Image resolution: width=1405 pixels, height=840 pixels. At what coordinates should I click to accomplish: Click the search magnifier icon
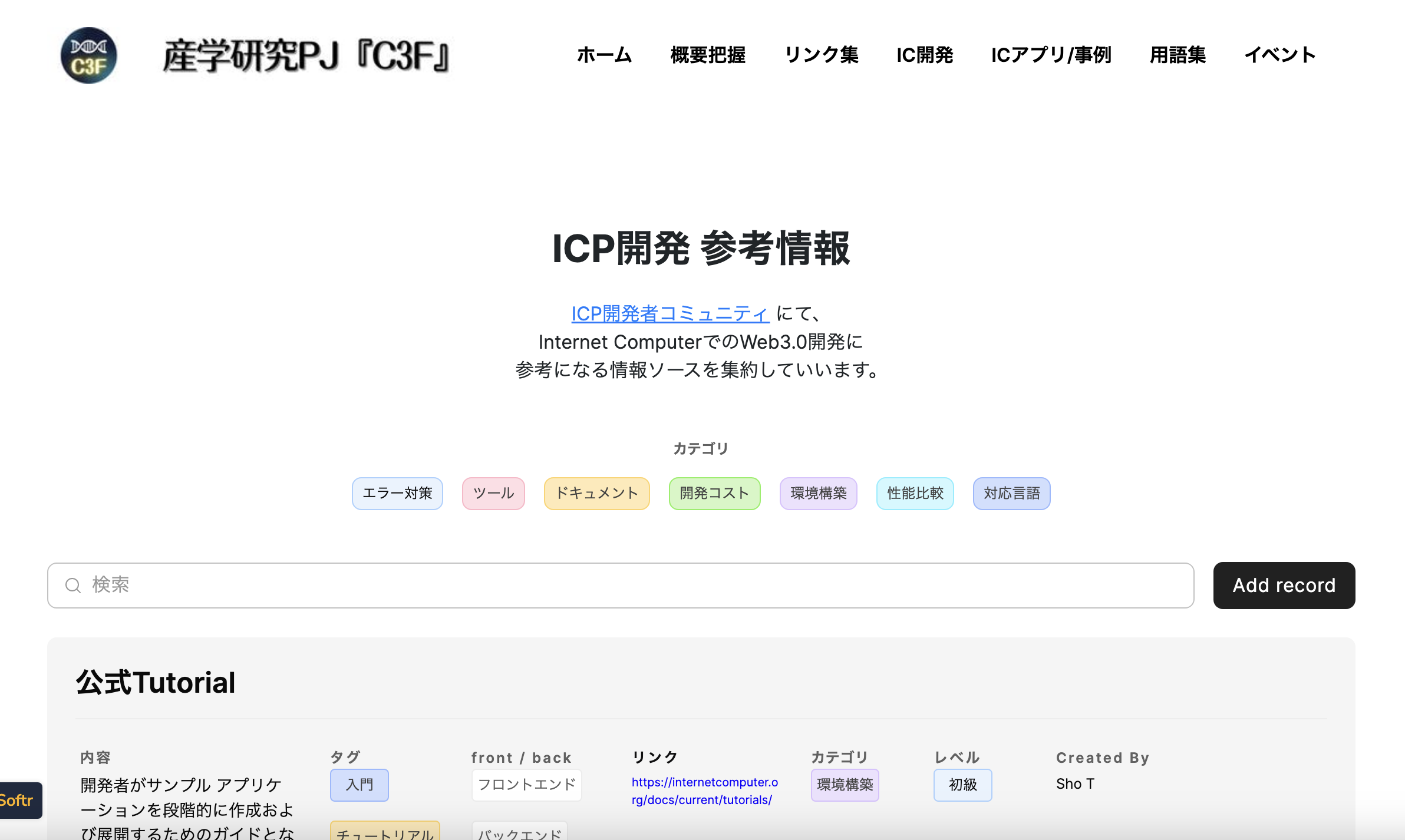(73, 586)
